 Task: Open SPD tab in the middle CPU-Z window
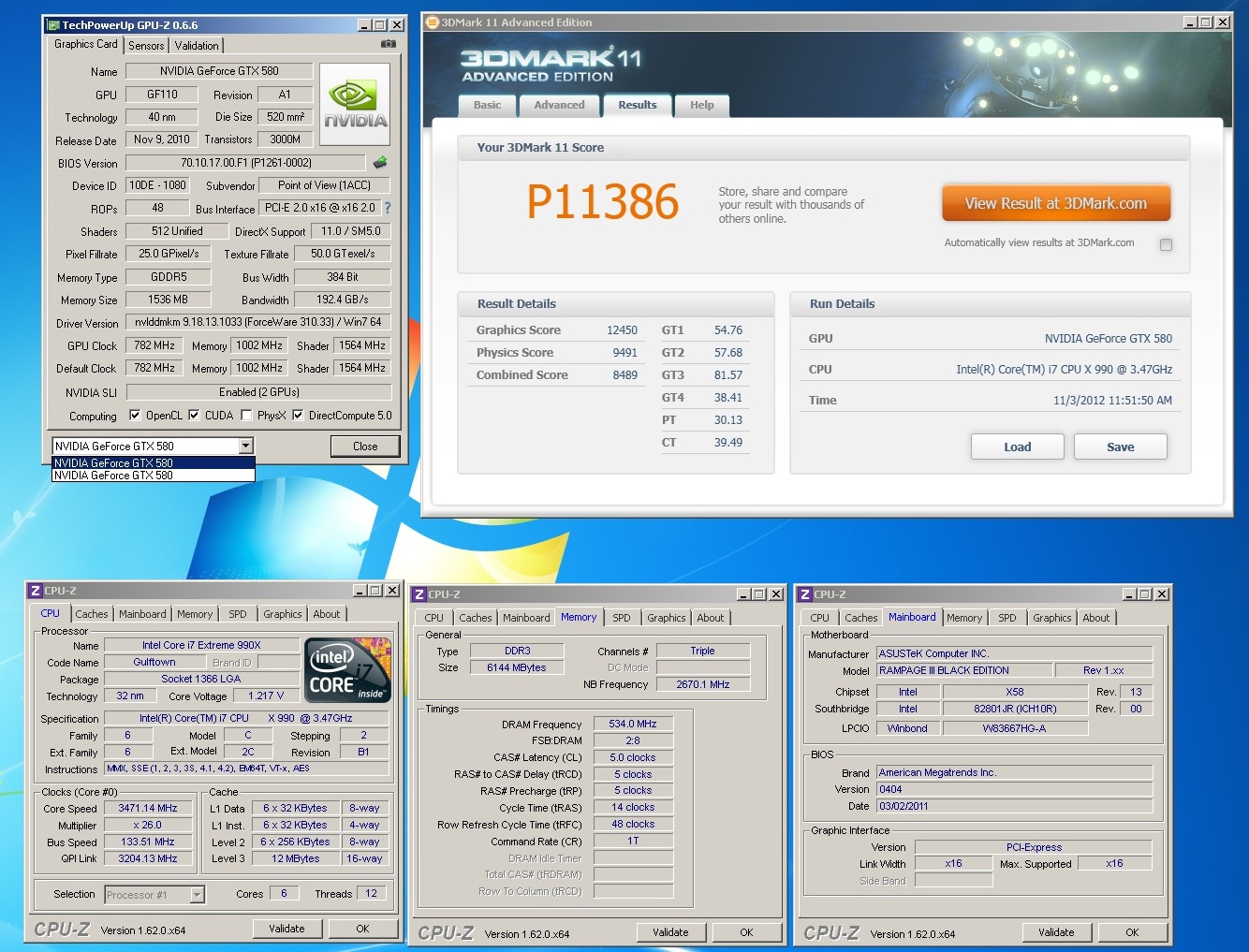click(622, 618)
